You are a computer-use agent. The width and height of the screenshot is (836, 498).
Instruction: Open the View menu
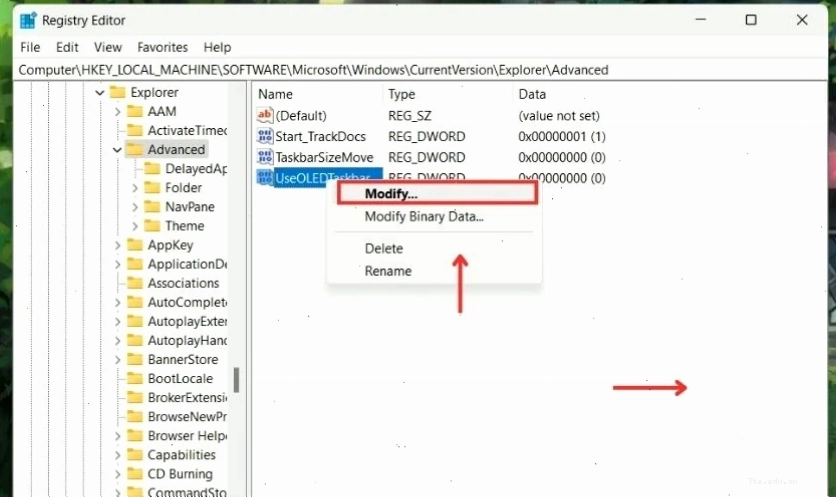tap(108, 47)
